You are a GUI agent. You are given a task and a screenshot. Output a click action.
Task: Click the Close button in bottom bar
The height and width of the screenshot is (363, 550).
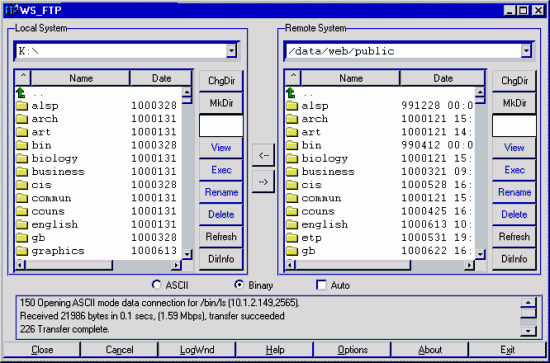coord(42,350)
